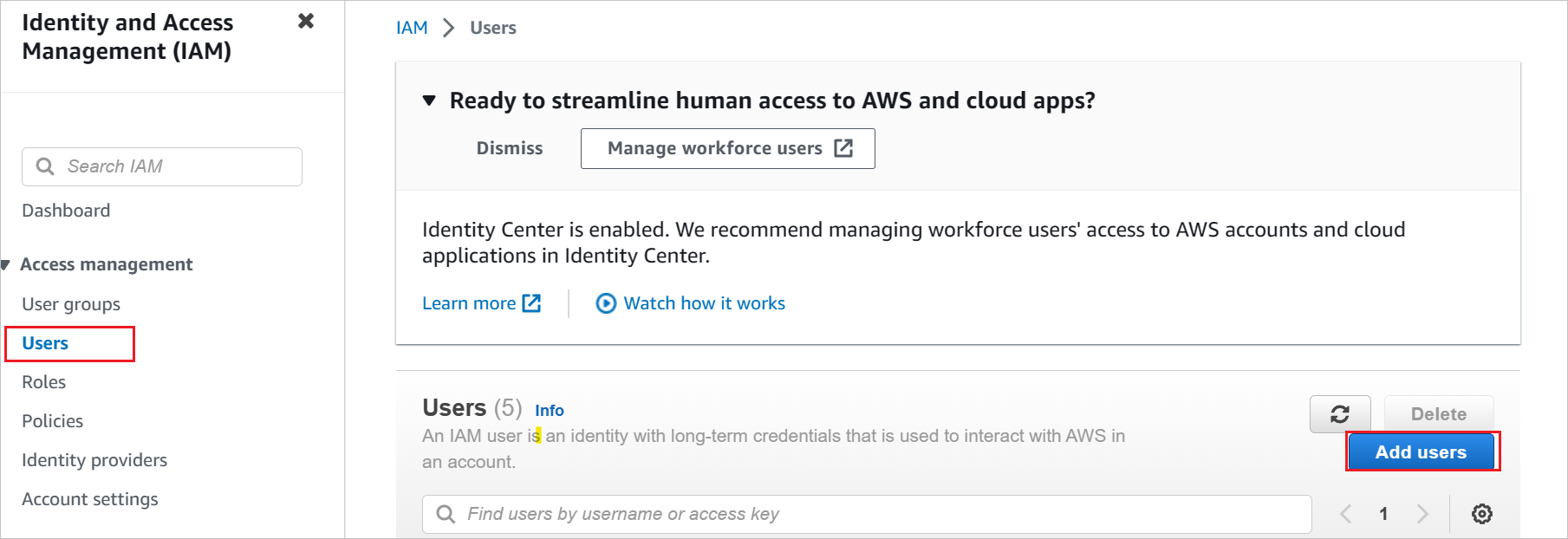Viewport: 1568px width, 539px height.
Task: Dismiss the Identity Center banner
Action: coord(510,148)
